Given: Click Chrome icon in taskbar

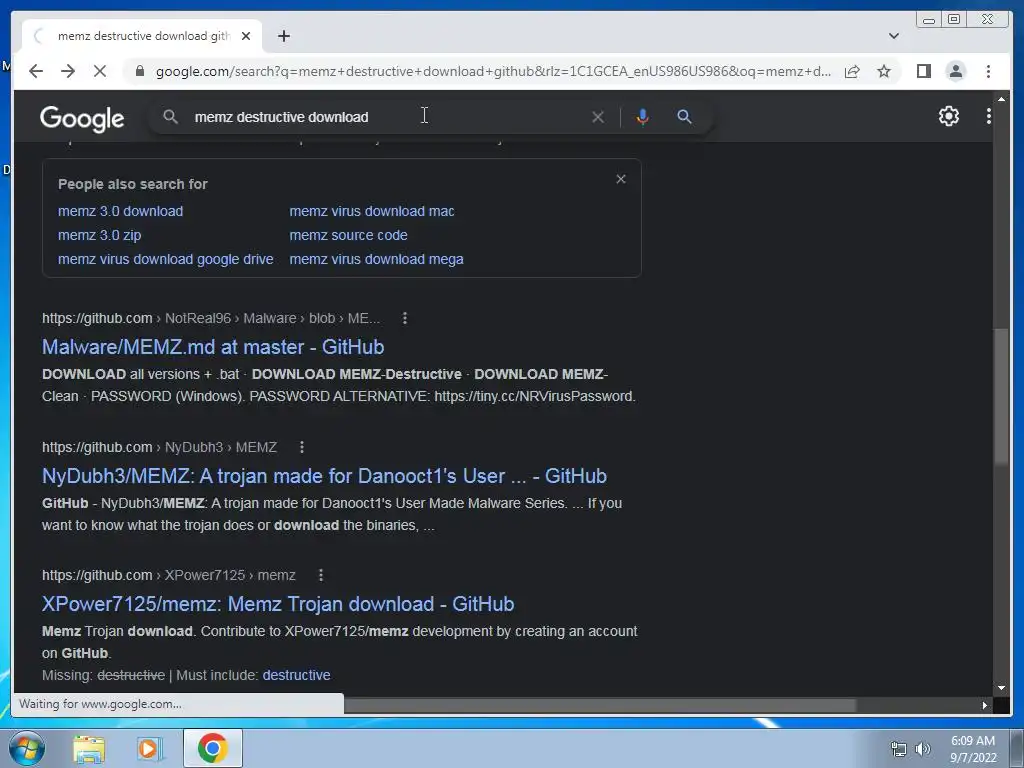Looking at the screenshot, I should [x=212, y=748].
